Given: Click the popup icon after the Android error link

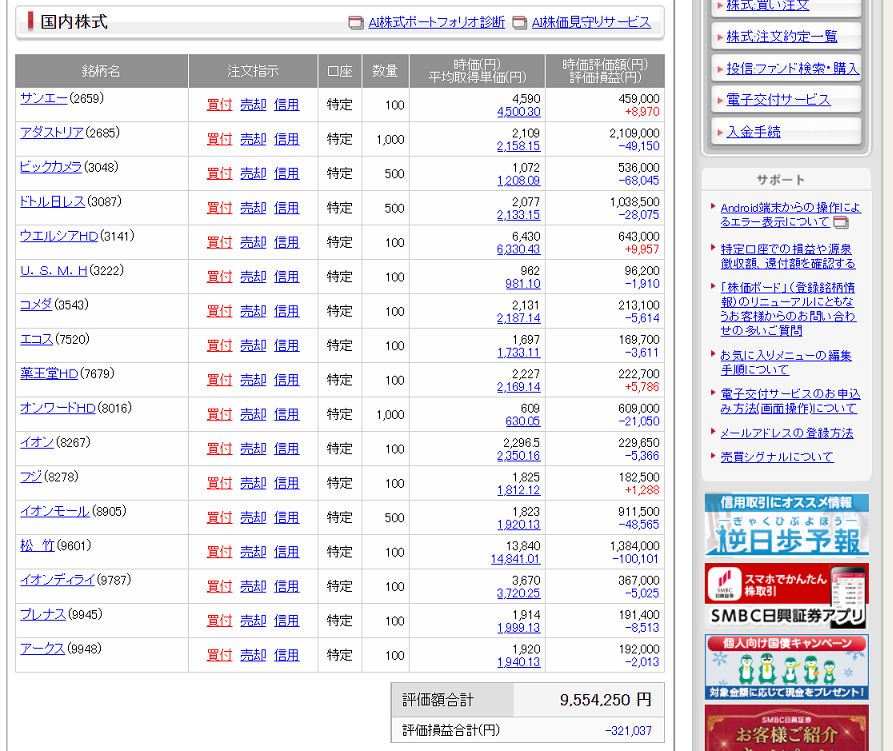Looking at the screenshot, I should 841,222.
